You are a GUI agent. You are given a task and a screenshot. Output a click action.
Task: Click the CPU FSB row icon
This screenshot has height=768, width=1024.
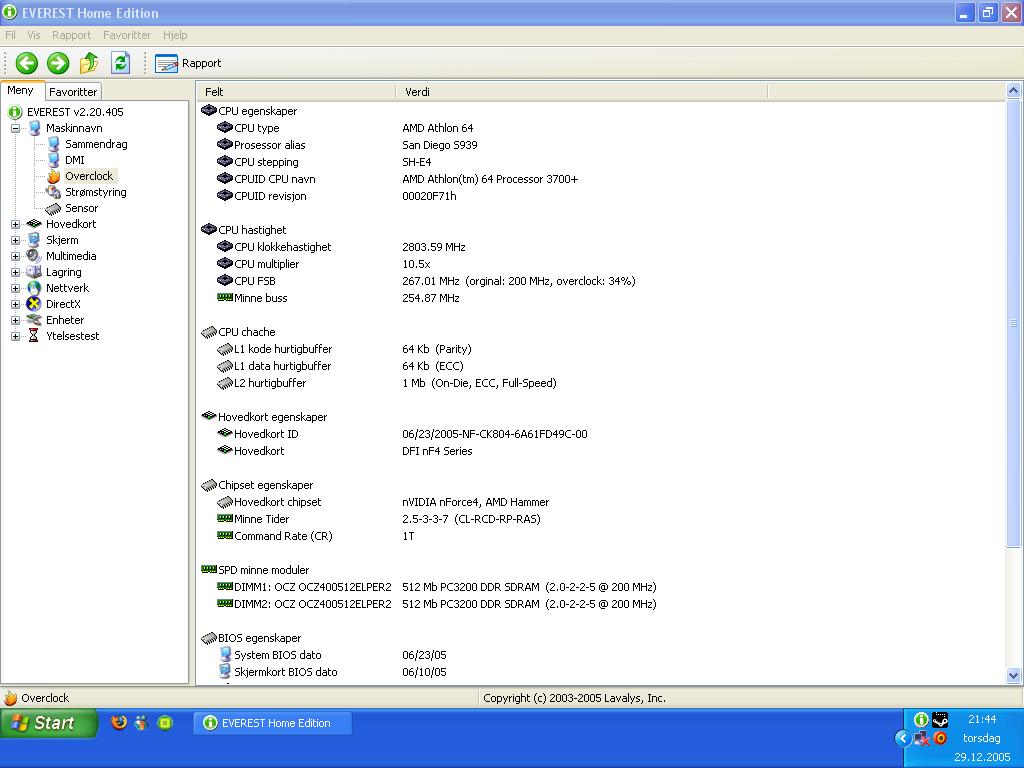(x=225, y=281)
